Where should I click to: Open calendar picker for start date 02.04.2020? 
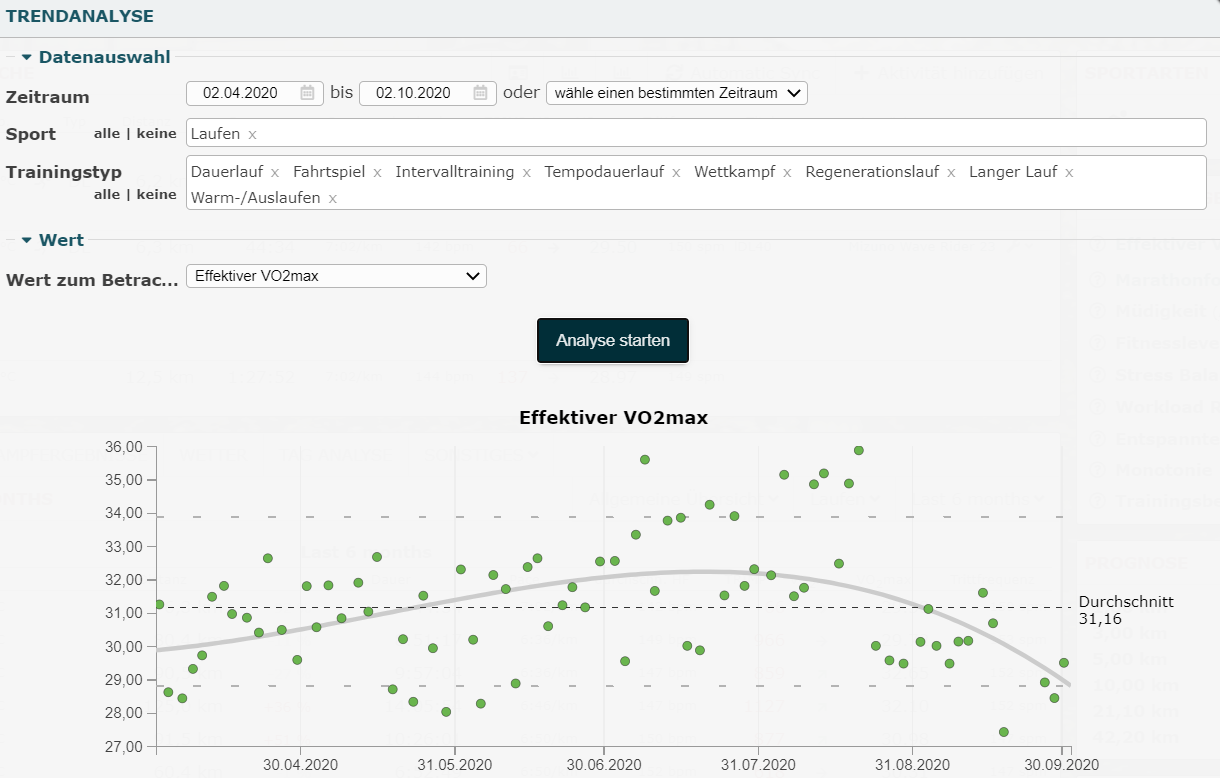point(308,93)
